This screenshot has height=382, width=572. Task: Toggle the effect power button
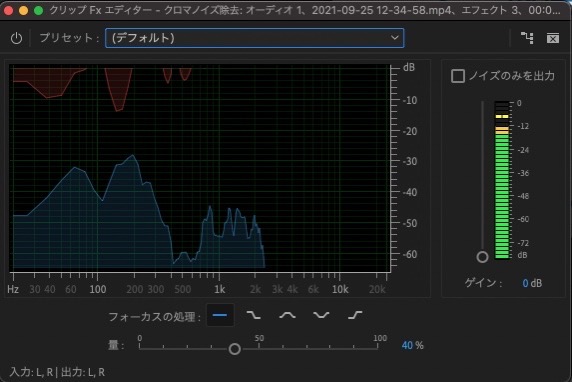point(16,38)
